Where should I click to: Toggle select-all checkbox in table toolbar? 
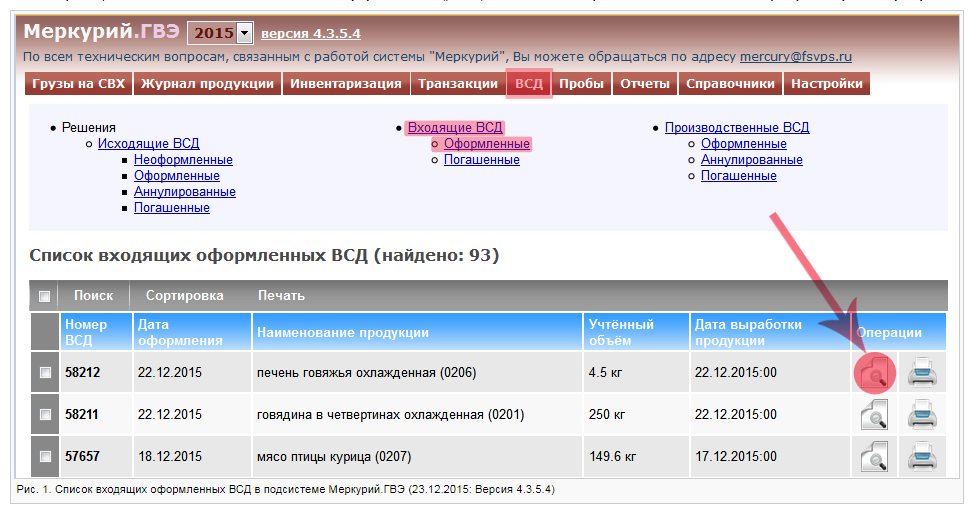pyautogui.click(x=45, y=296)
